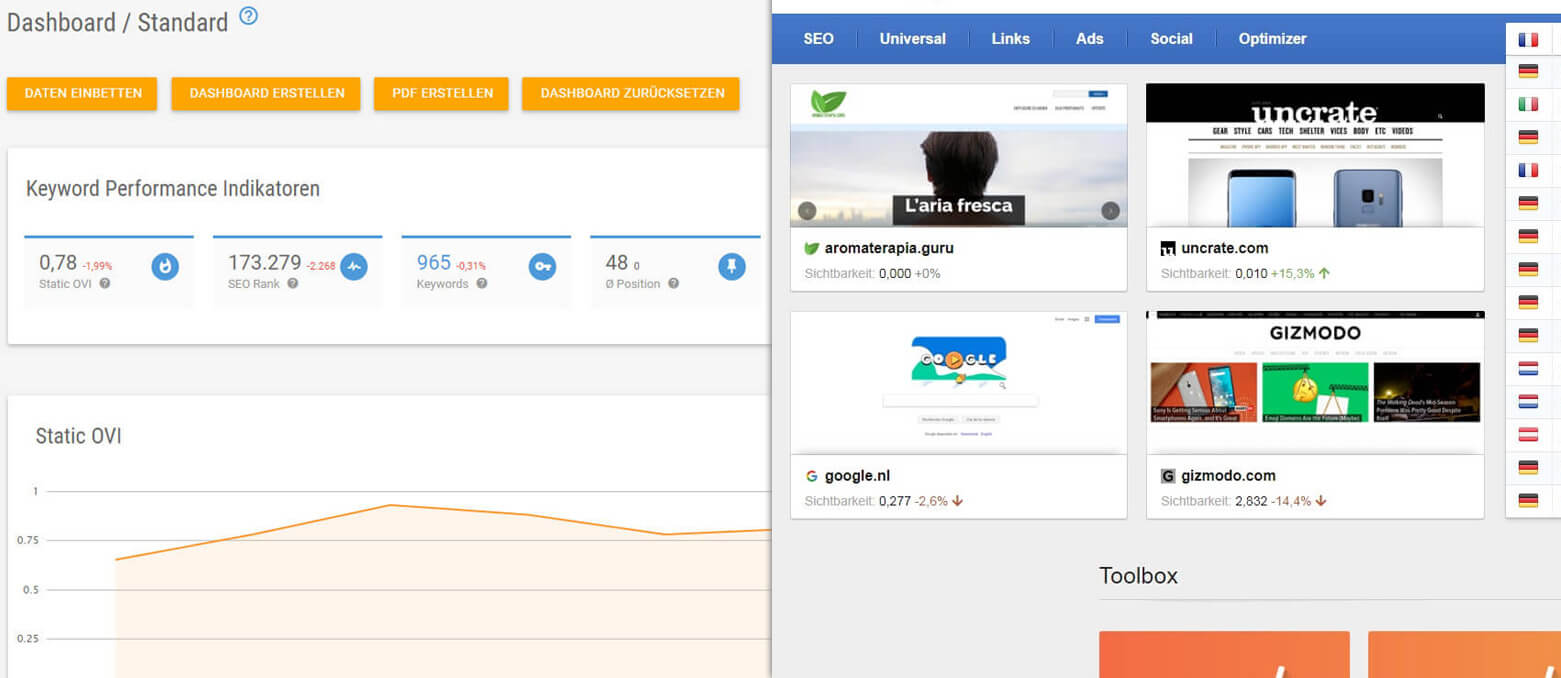Click next arrow on aromaterapia.guru preview

(x=1110, y=211)
